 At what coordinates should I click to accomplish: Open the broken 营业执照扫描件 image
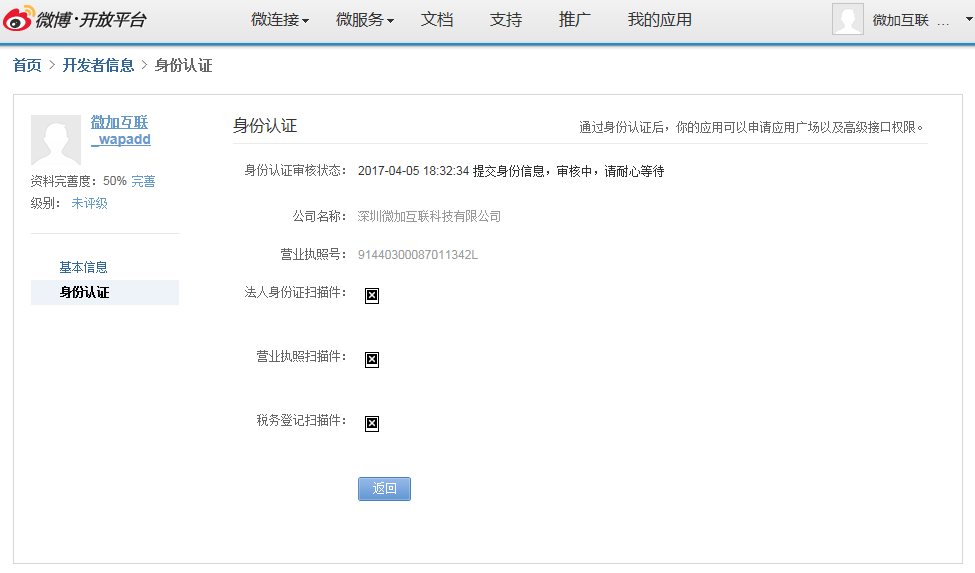pyautogui.click(x=372, y=360)
